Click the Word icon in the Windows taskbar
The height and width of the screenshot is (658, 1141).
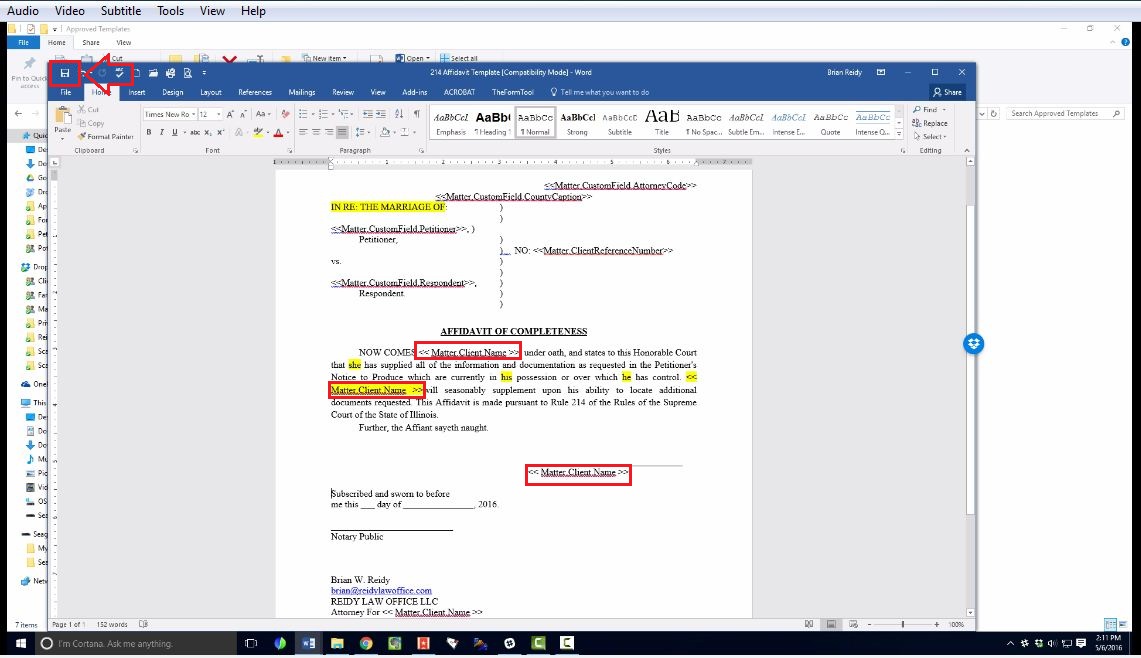click(309, 643)
